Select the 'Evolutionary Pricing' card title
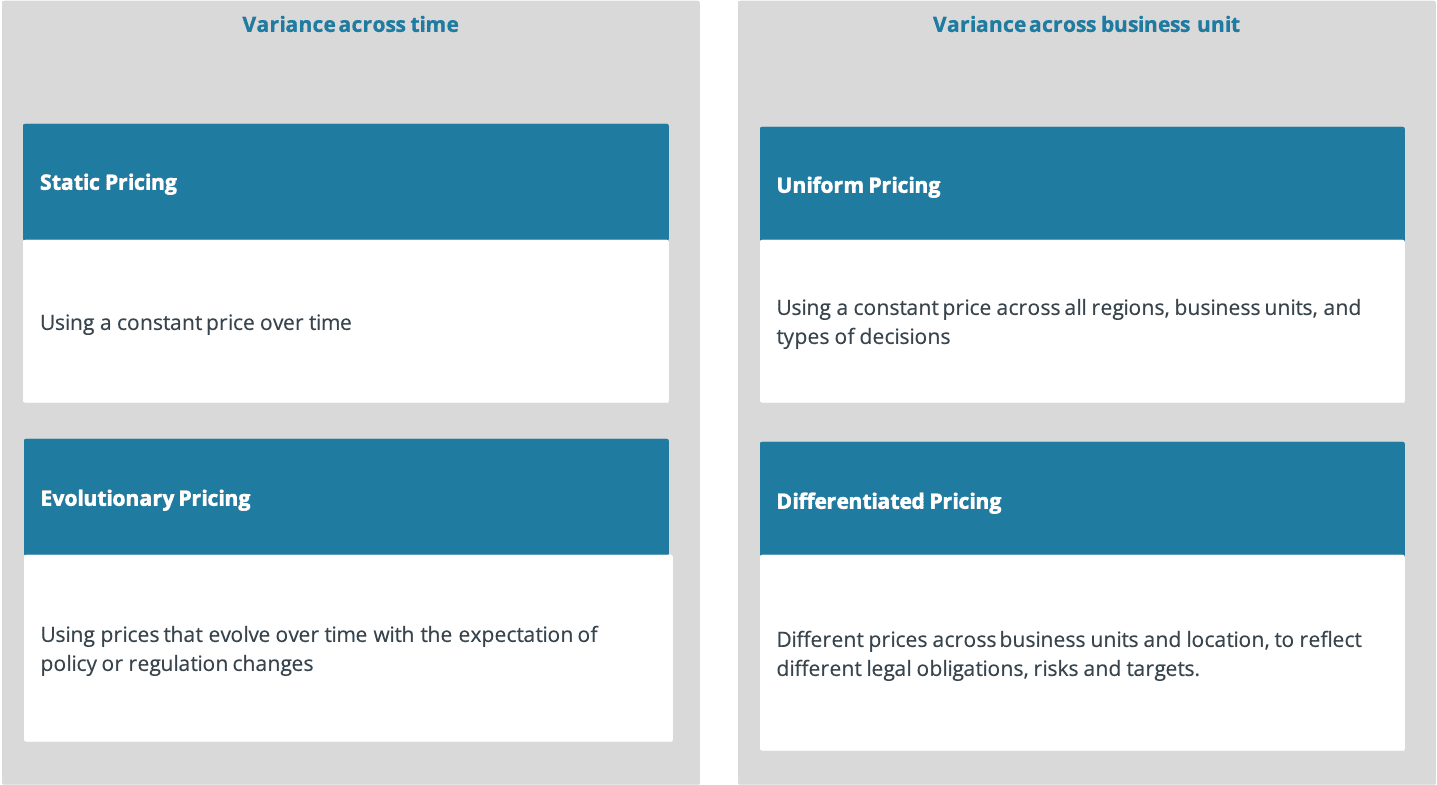Screen dimensions: 1437x785 coord(146,499)
